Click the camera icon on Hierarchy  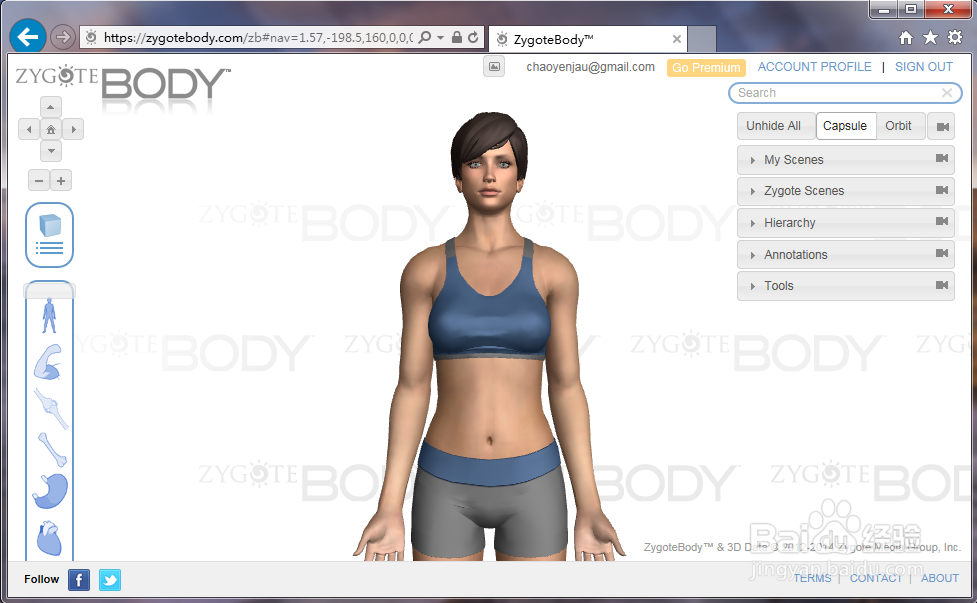(x=941, y=221)
